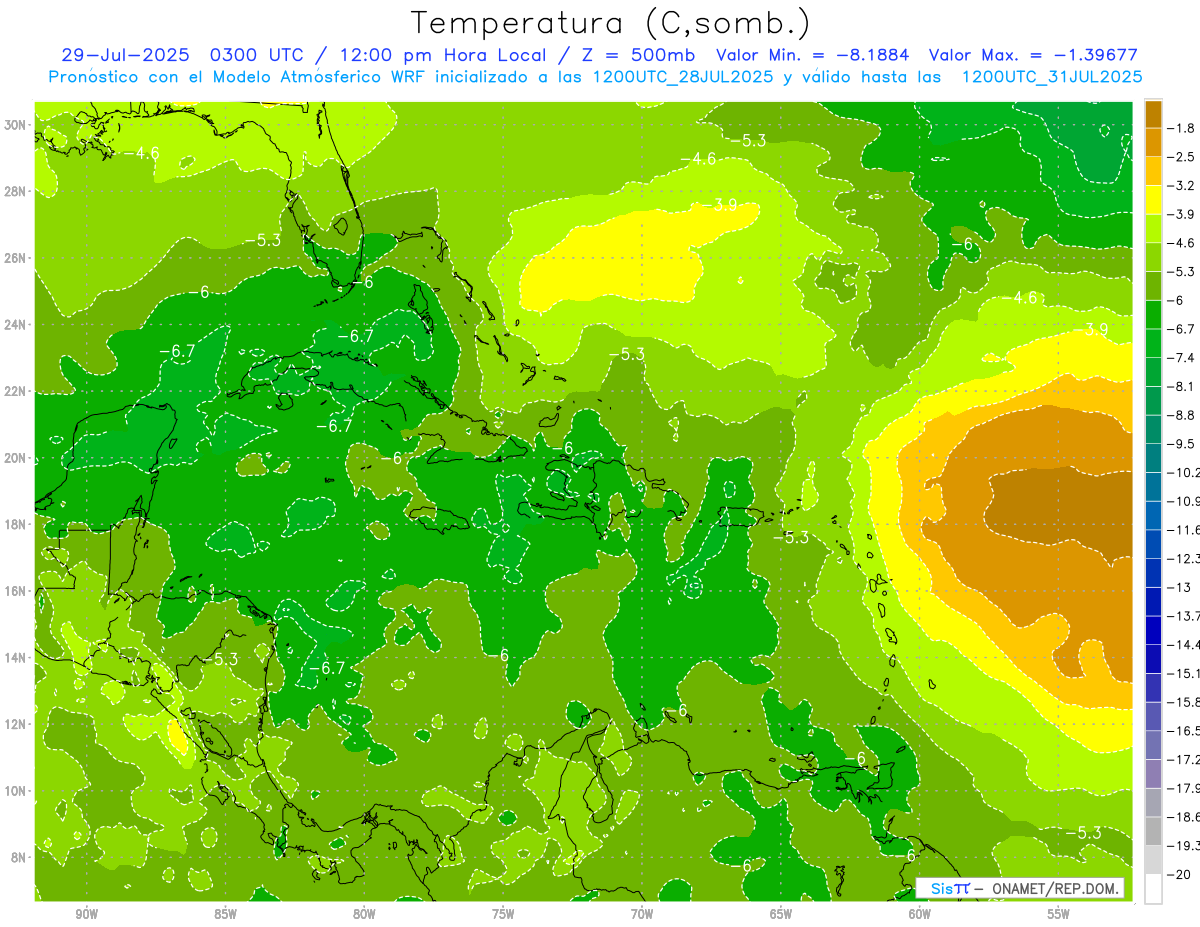Viewport: 1200px width, 927px height.
Task: Click the -7.4 label on the color legend
Action: tap(1182, 357)
